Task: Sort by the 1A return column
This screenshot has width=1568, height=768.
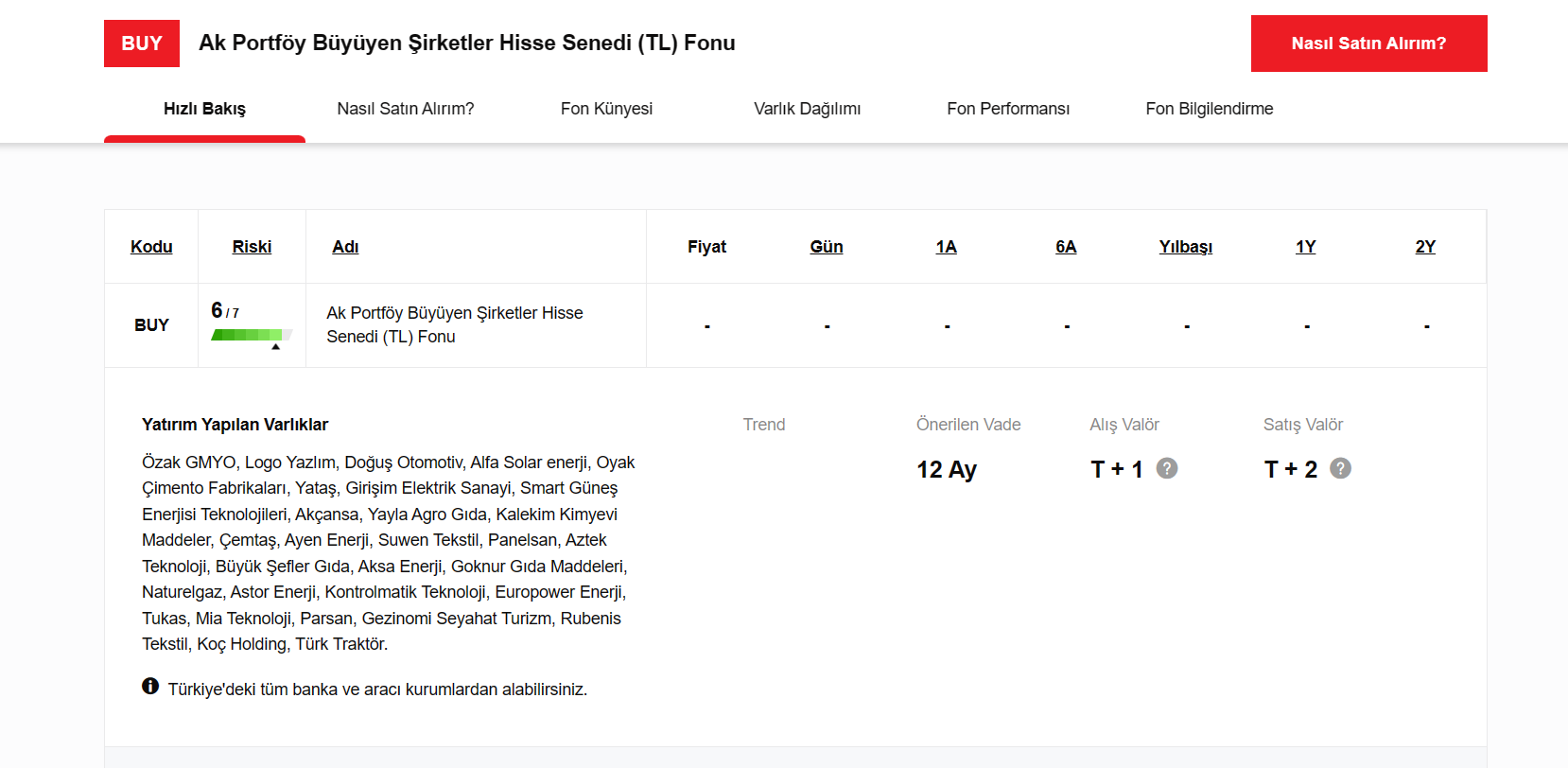Action: click(946, 247)
